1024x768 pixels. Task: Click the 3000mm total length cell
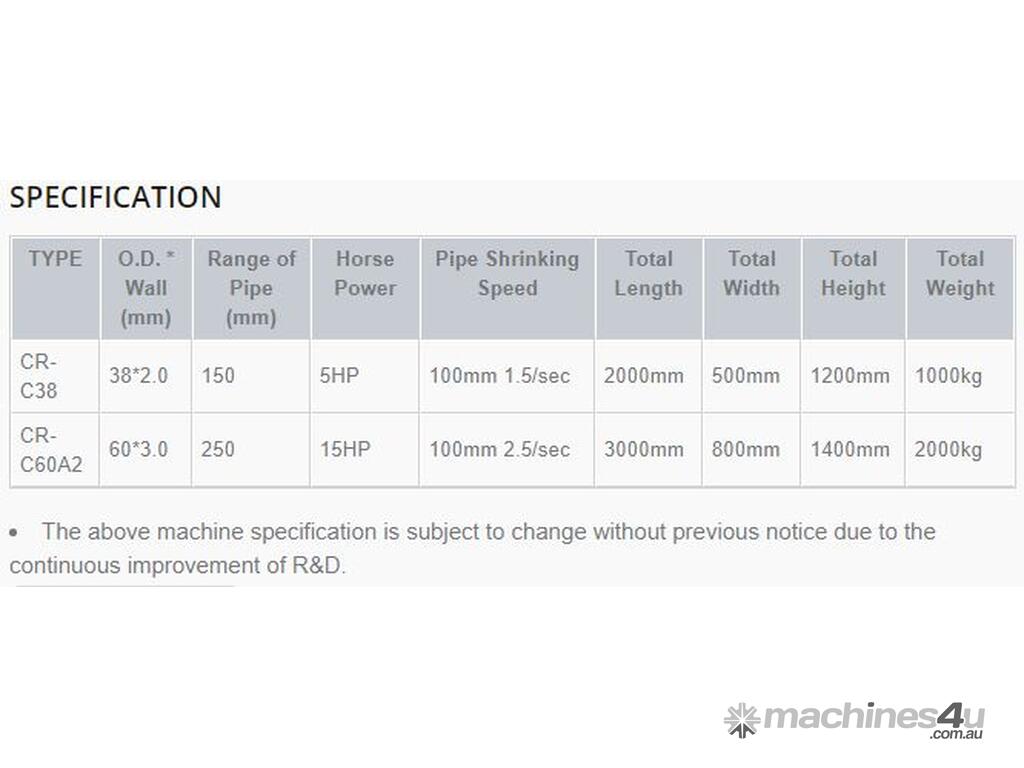click(644, 450)
